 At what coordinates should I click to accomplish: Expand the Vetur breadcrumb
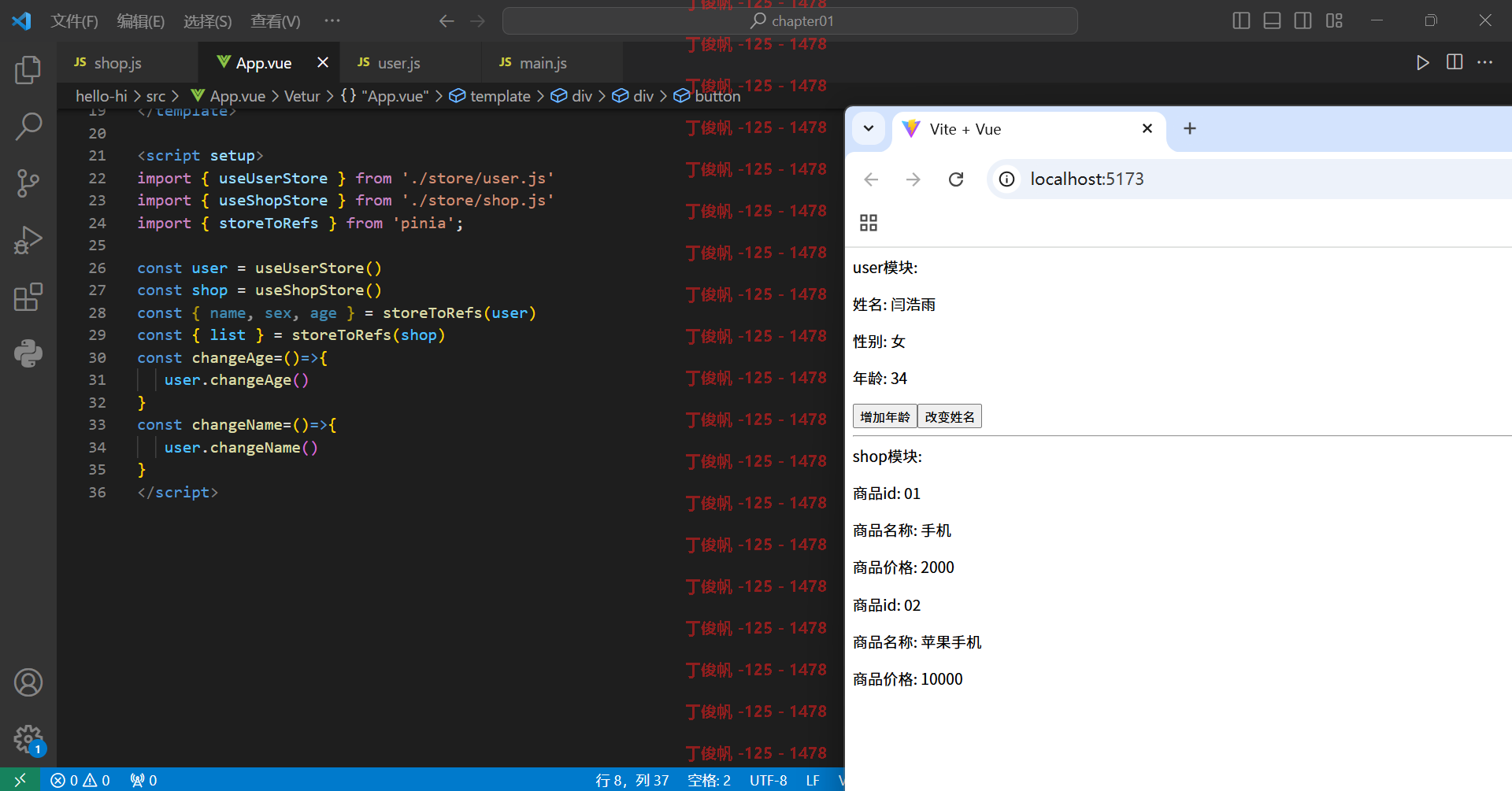[x=302, y=96]
